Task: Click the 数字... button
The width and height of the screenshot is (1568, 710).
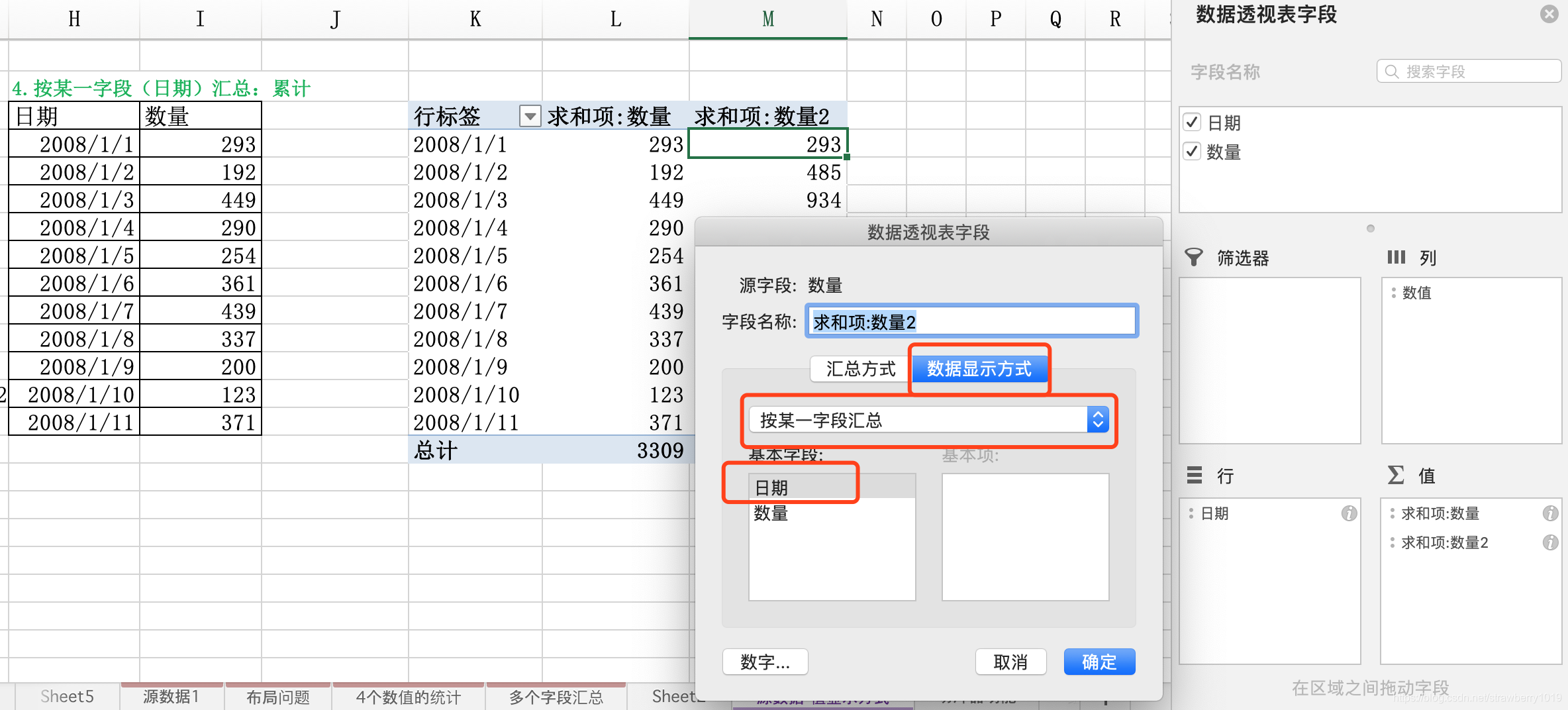Action: (765, 662)
